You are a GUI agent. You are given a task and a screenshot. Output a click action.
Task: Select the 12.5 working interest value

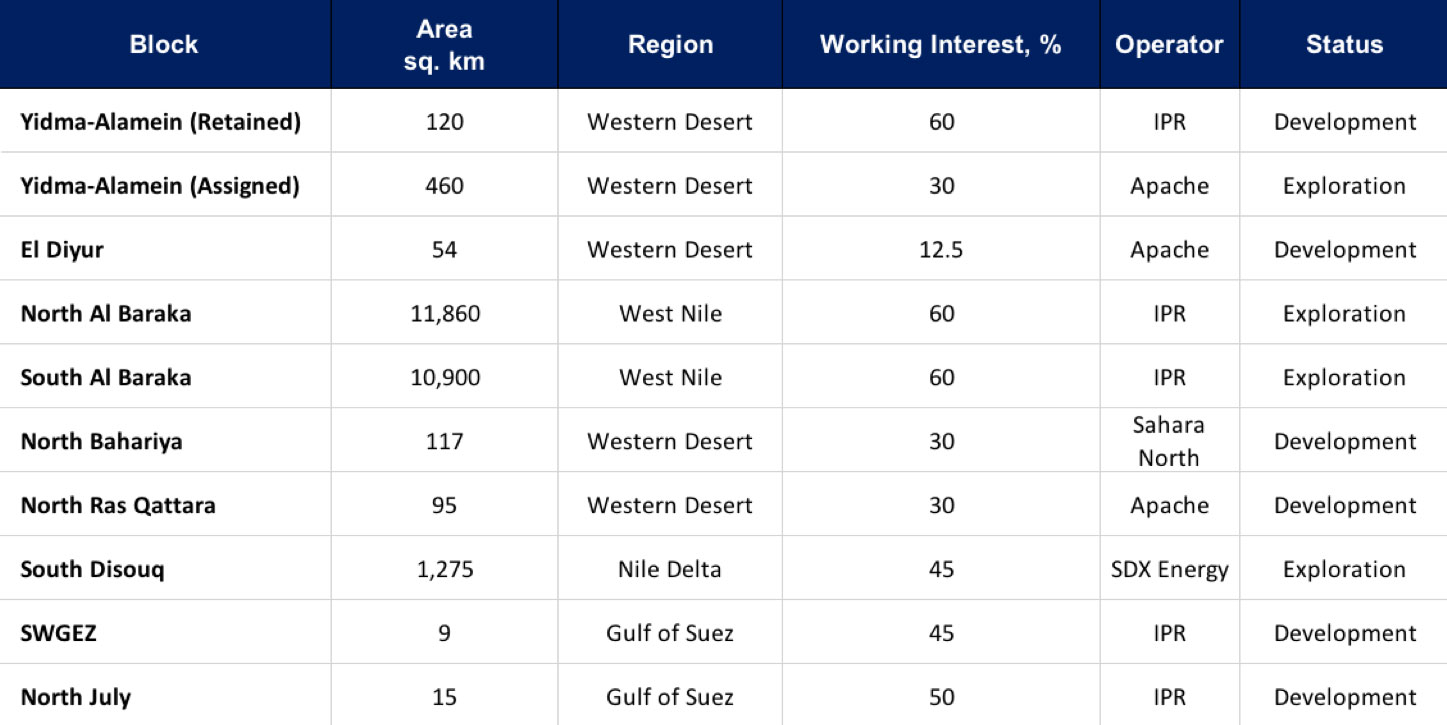pyautogui.click(x=941, y=250)
